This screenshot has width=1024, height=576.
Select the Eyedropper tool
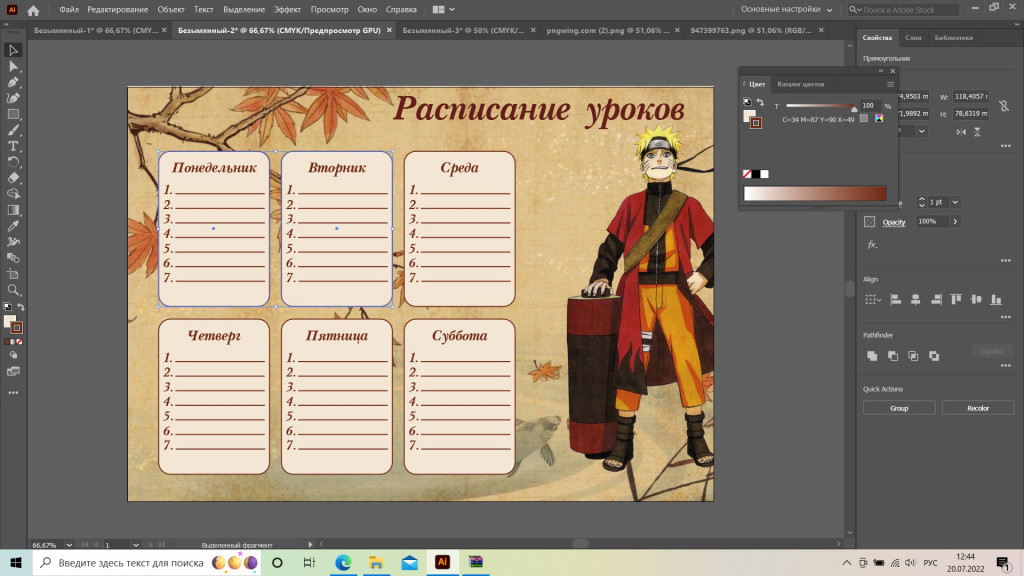coord(13,226)
